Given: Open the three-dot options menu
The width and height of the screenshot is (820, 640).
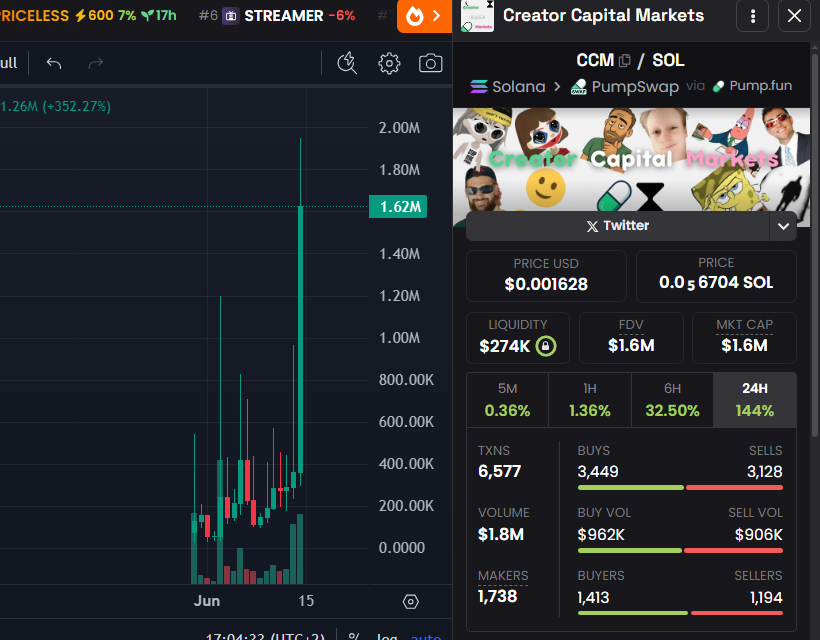Looking at the screenshot, I should 753,16.
